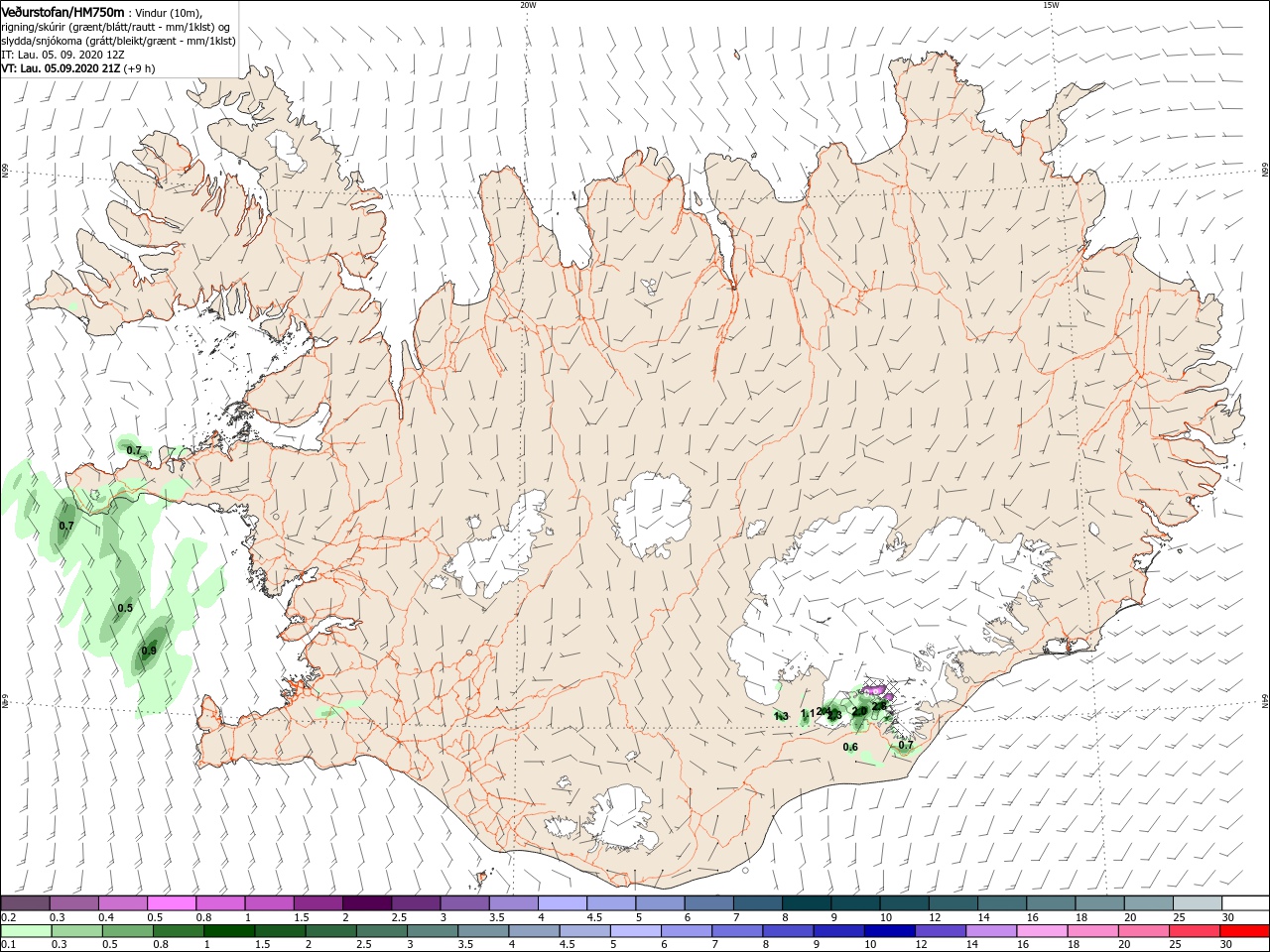The width and height of the screenshot is (1270, 952).
Task: Click the 10 label in the lower legend row
Action: [870, 944]
